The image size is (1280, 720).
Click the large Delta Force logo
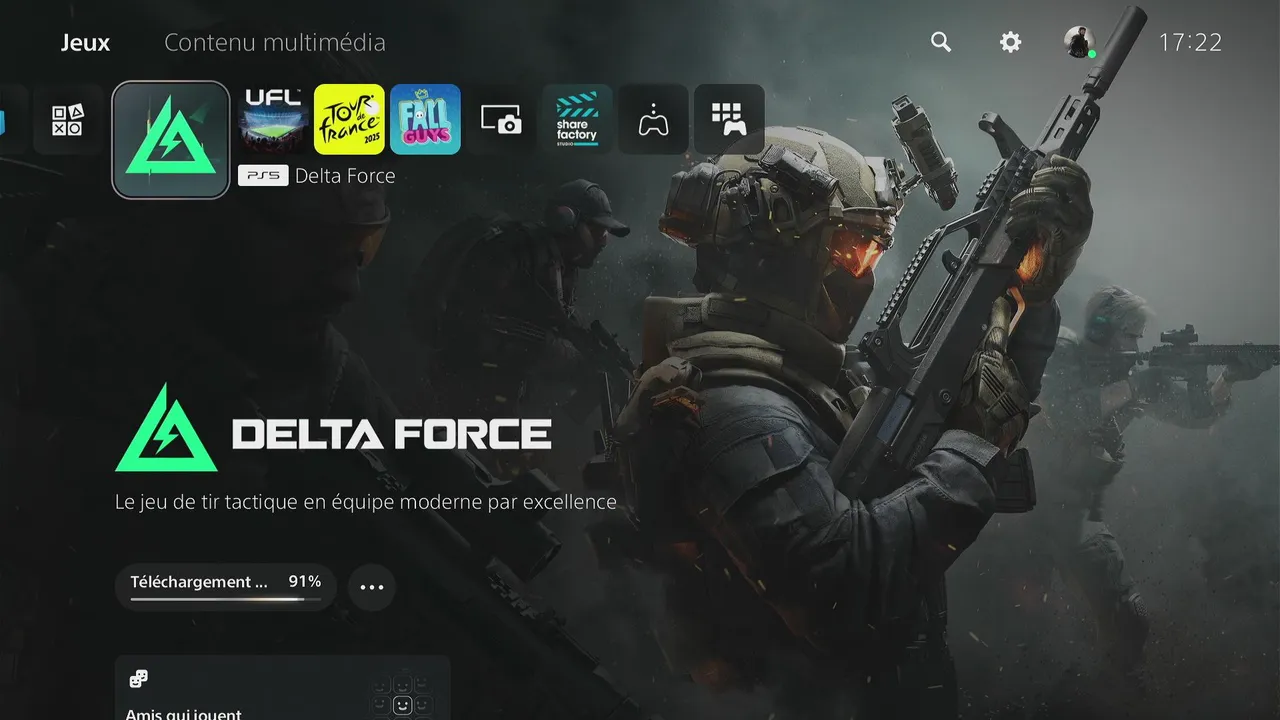pyautogui.click(x=333, y=428)
